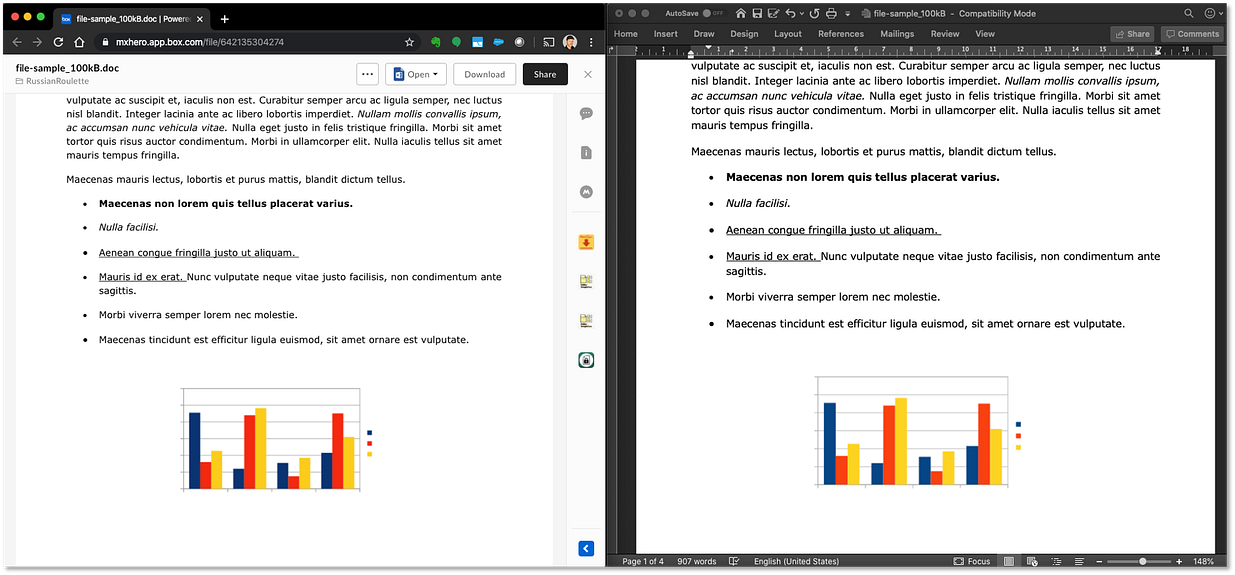Open Customize Quick Access Toolbar dropdown in Word
Image resolution: width=1235 pixels, height=575 pixels.
(x=848, y=13)
